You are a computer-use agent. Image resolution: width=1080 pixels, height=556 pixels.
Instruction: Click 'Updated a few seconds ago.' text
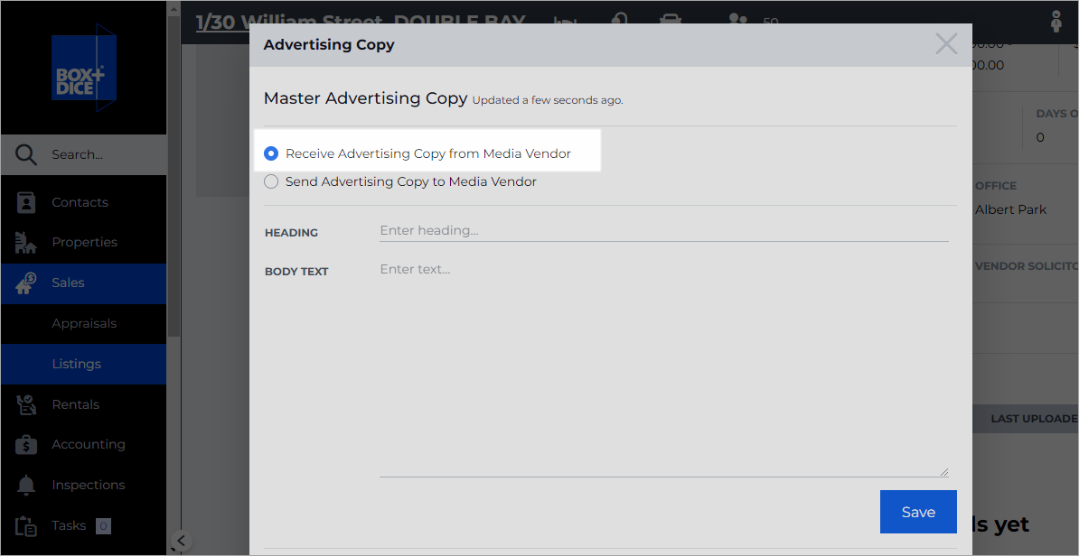pyautogui.click(x=548, y=101)
